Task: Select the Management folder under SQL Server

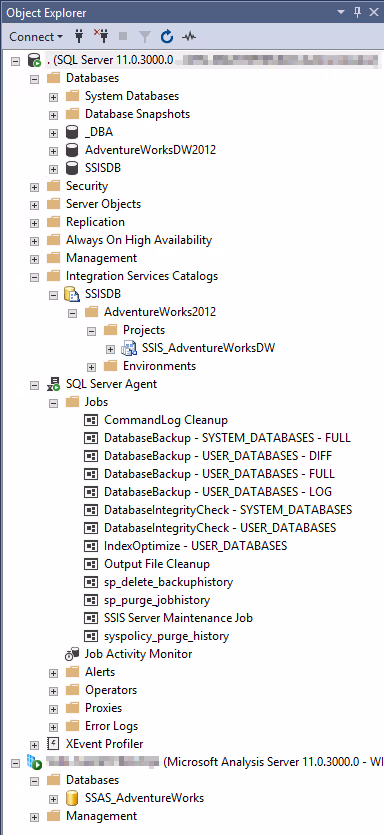Action: [x=101, y=258]
